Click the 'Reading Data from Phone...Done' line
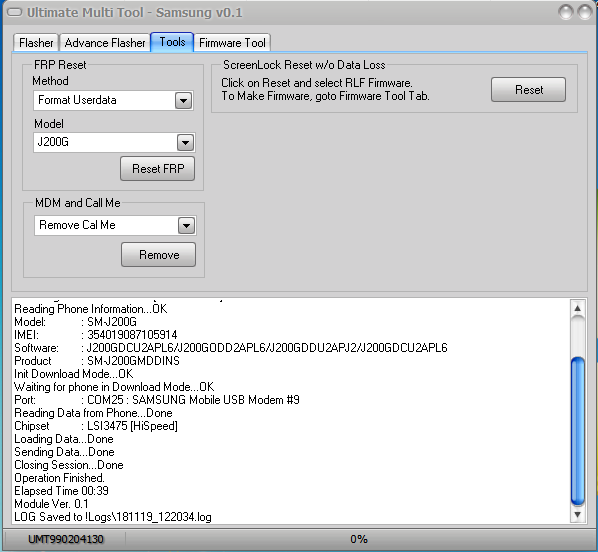 (x=93, y=412)
